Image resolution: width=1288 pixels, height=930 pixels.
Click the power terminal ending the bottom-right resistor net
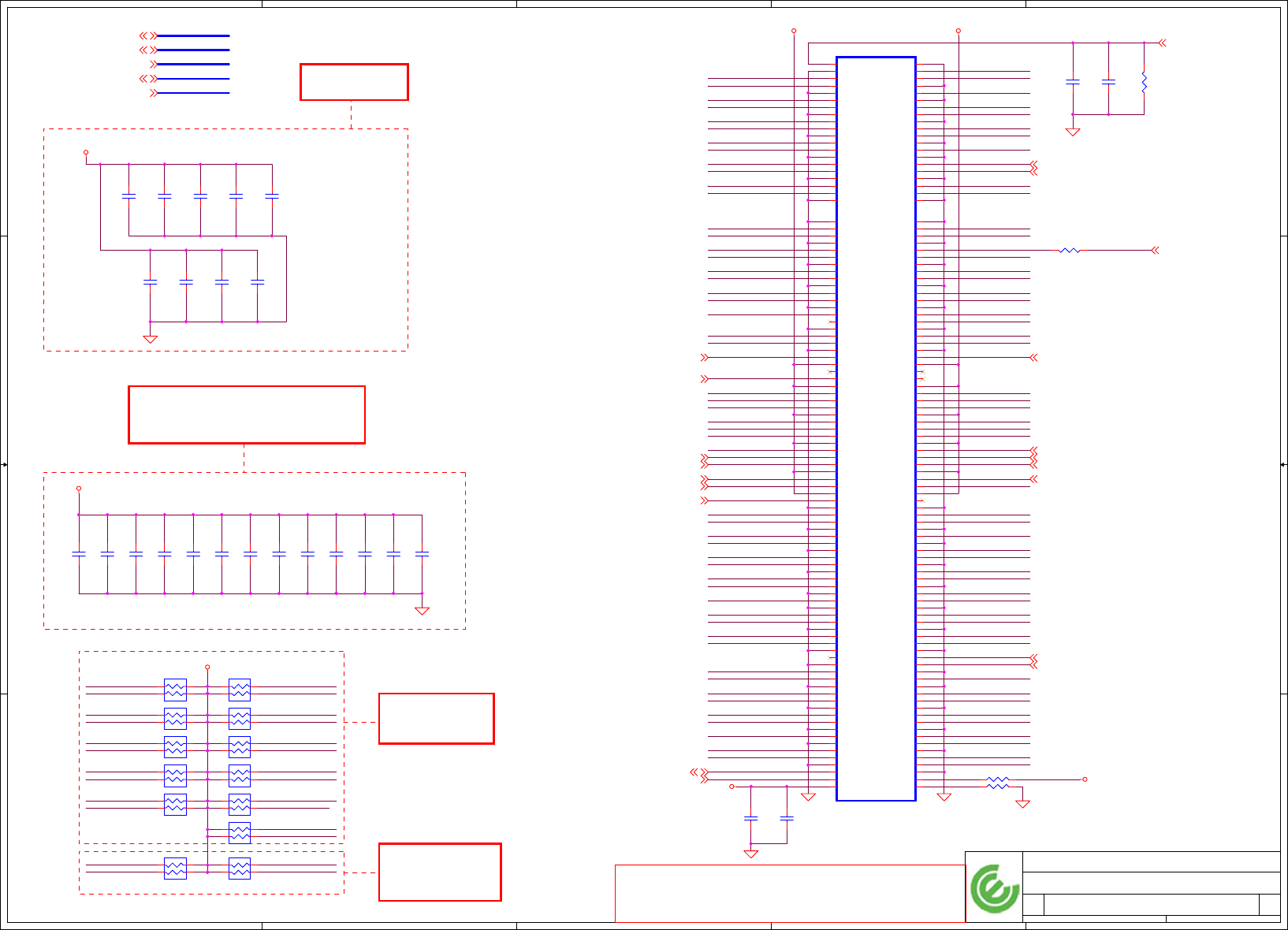1085,779
